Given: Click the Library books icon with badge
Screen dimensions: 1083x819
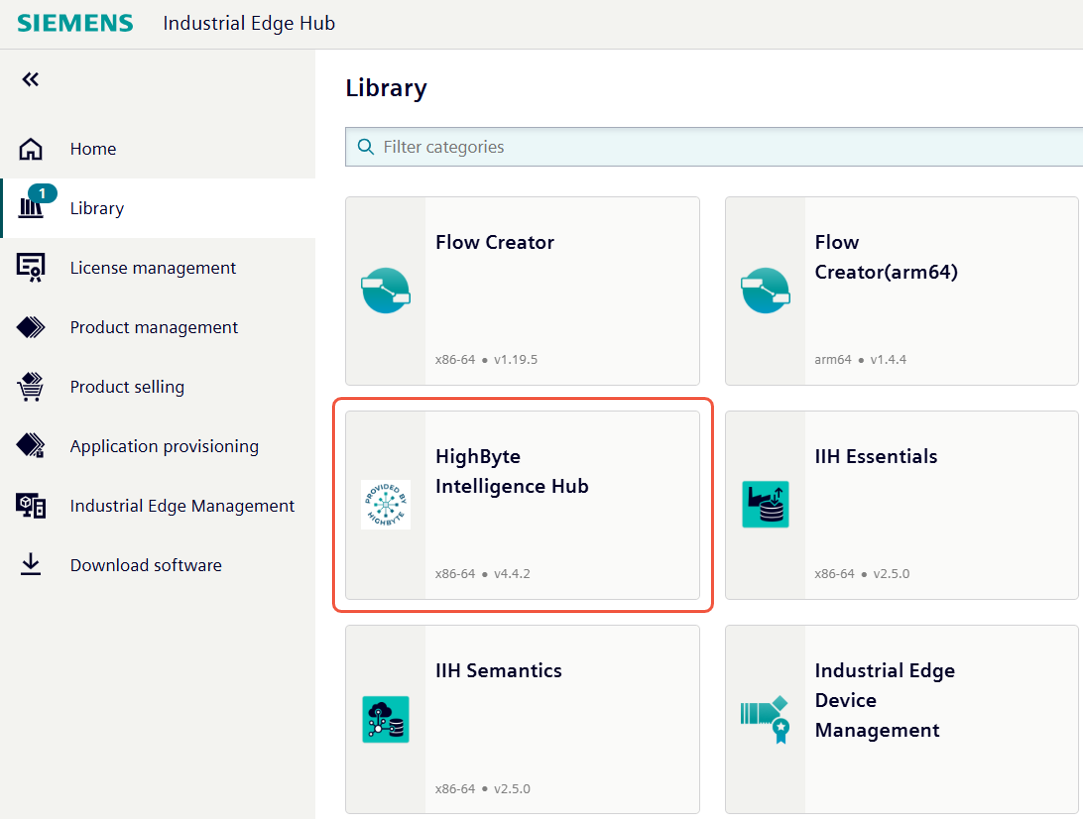Looking at the screenshot, I should tap(30, 207).
